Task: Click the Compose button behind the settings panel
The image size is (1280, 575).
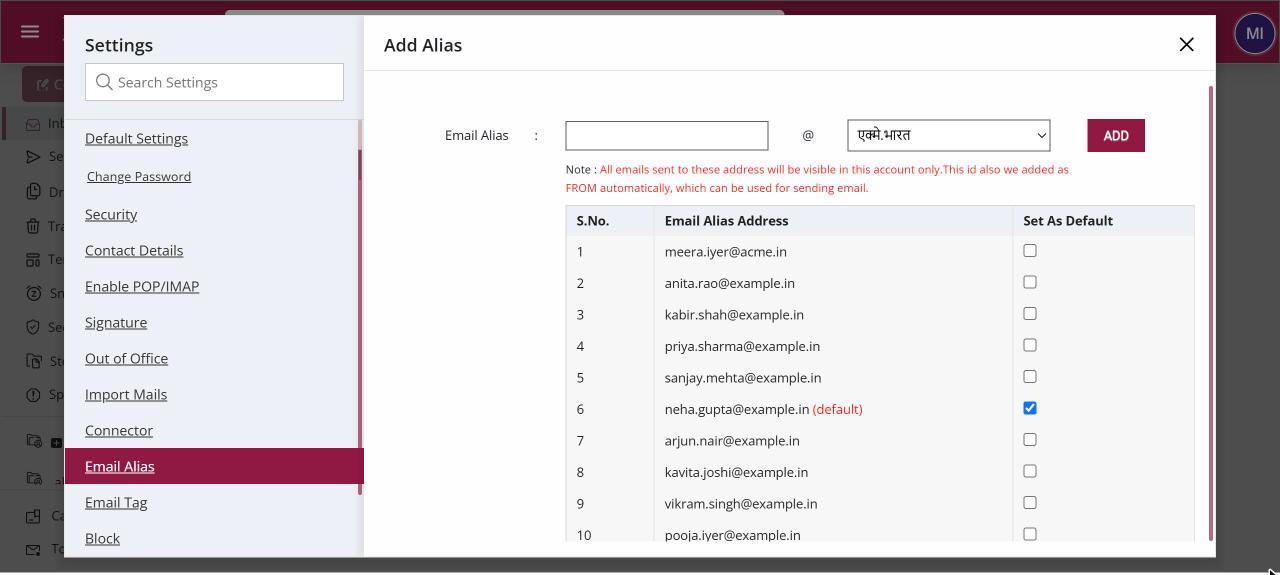Action: click(x=43, y=85)
